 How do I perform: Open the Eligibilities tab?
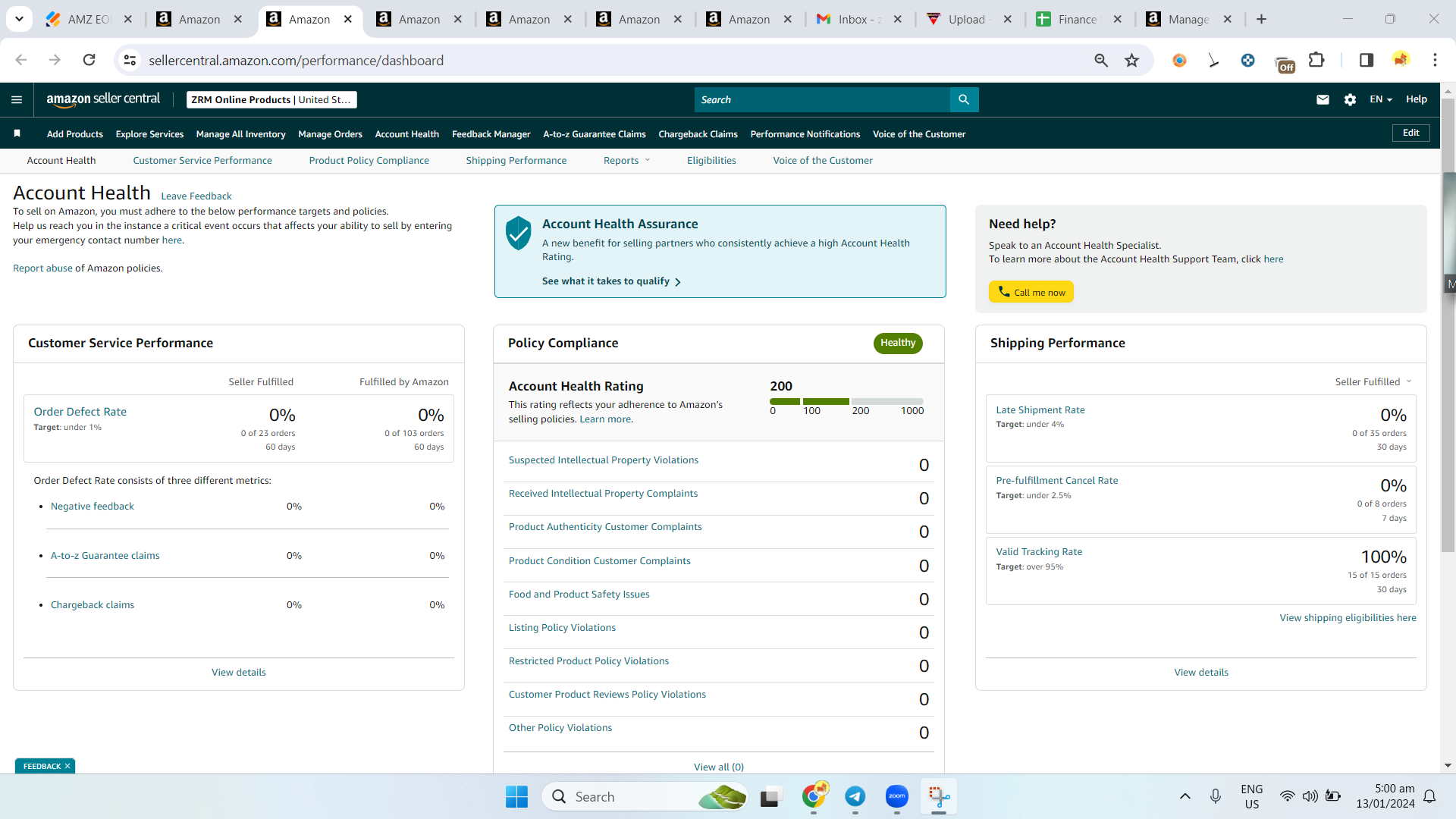(x=711, y=160)
